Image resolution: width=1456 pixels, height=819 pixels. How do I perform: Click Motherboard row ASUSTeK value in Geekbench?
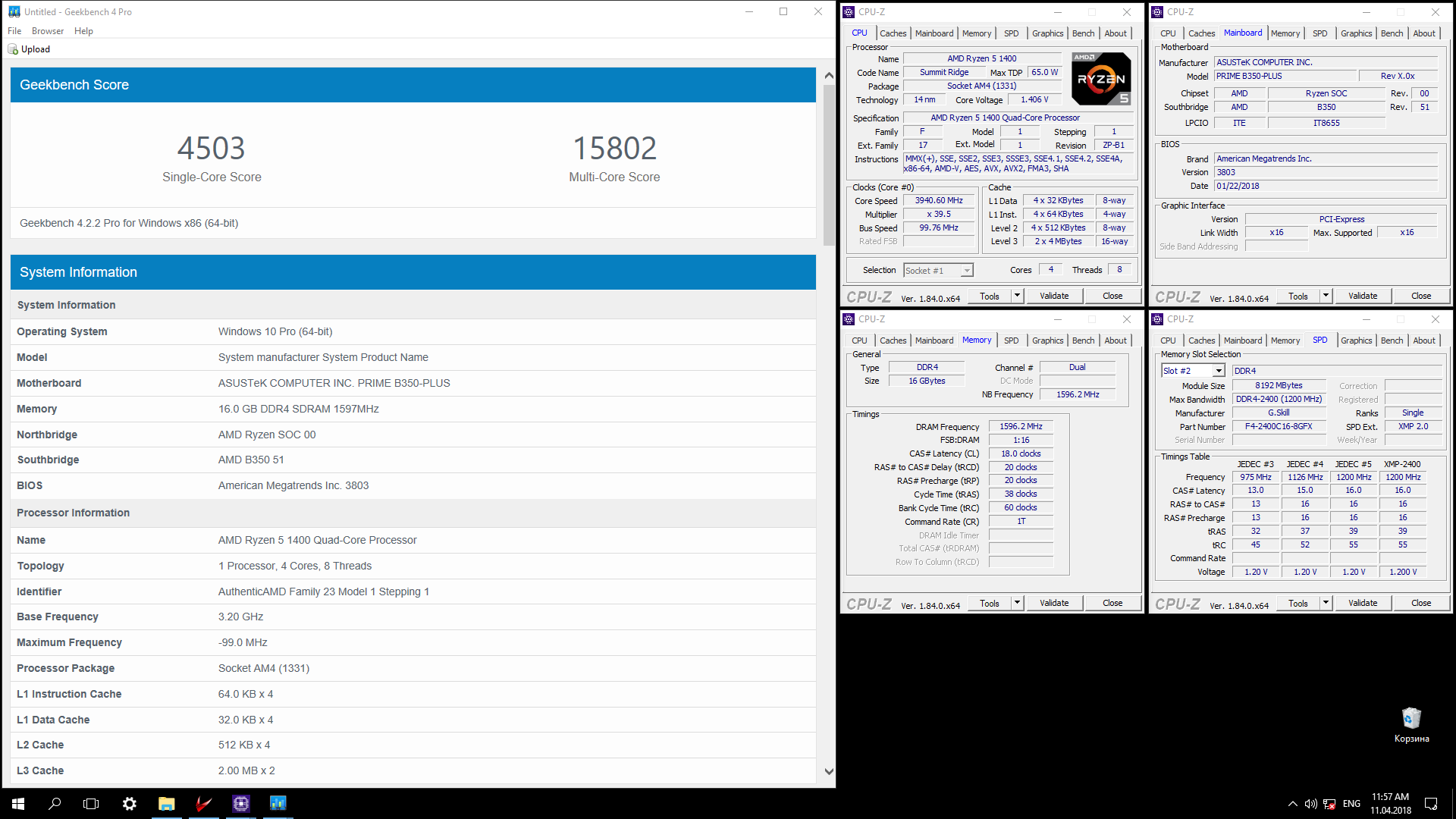tap(334, 383)
